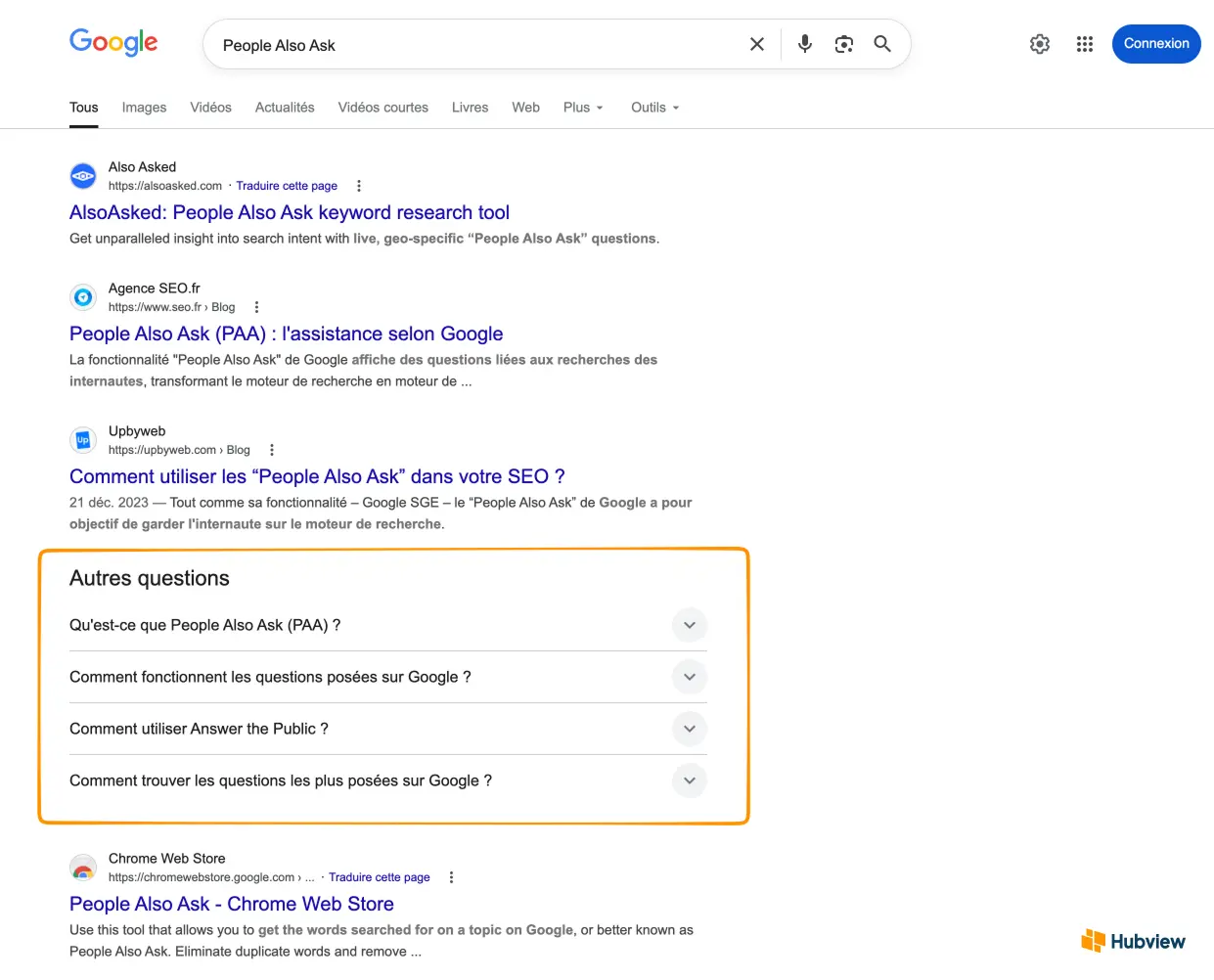Switch to the Images tab

click(x=144, y=108)
